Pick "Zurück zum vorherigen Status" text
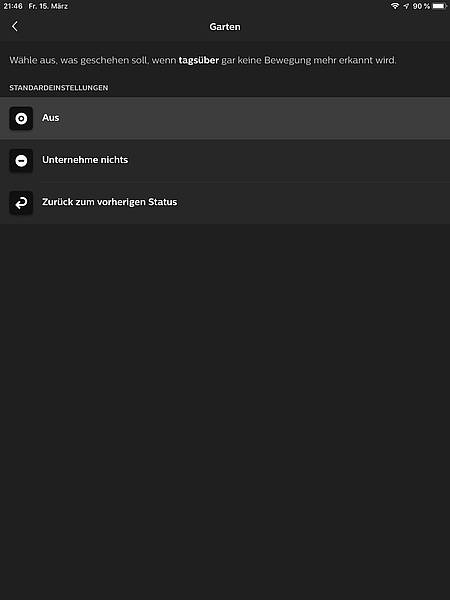The image size is (450, 600). click(109, 202)
